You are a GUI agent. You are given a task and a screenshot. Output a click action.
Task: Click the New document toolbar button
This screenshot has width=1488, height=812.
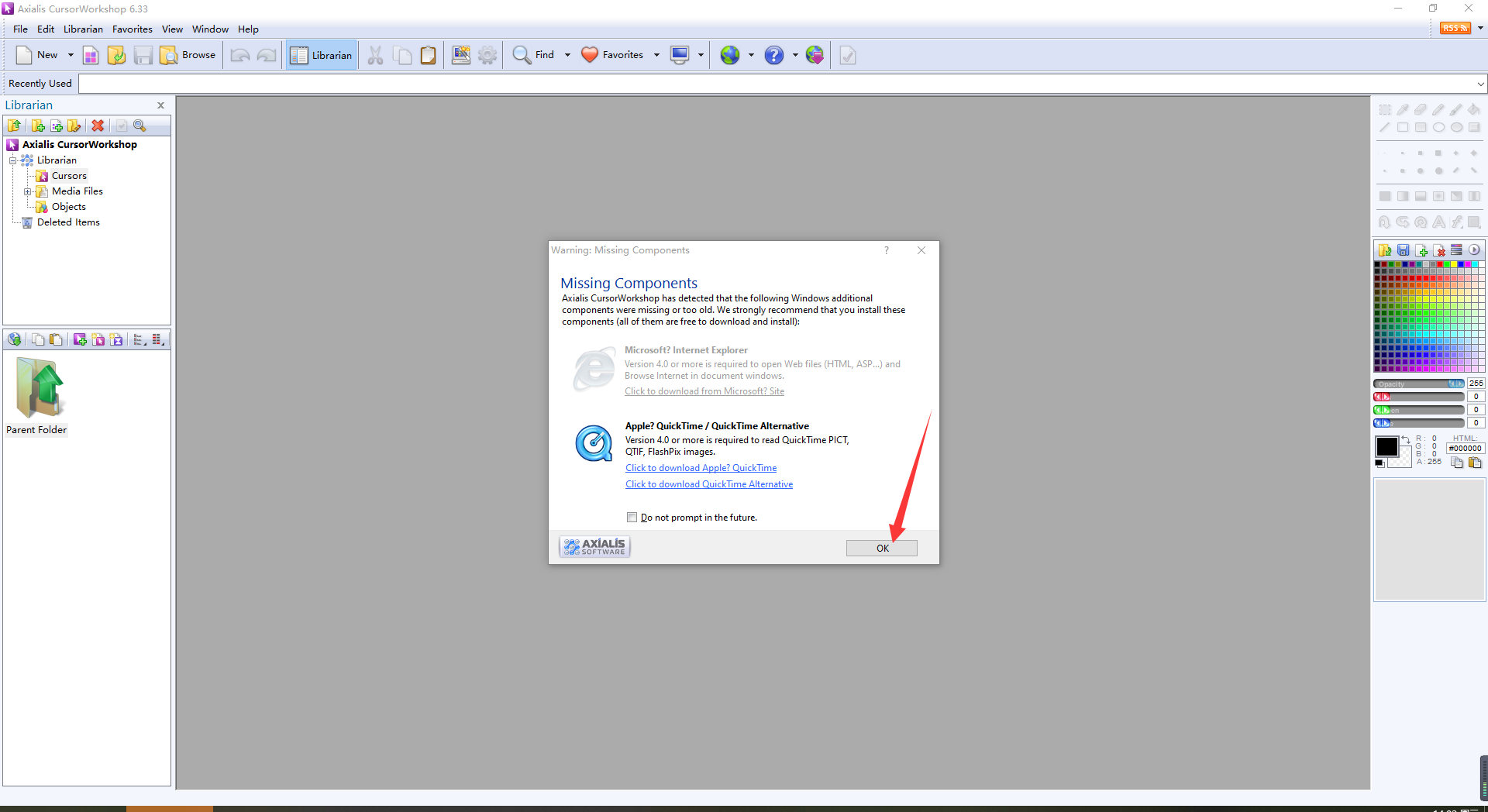tap(37, 55)
